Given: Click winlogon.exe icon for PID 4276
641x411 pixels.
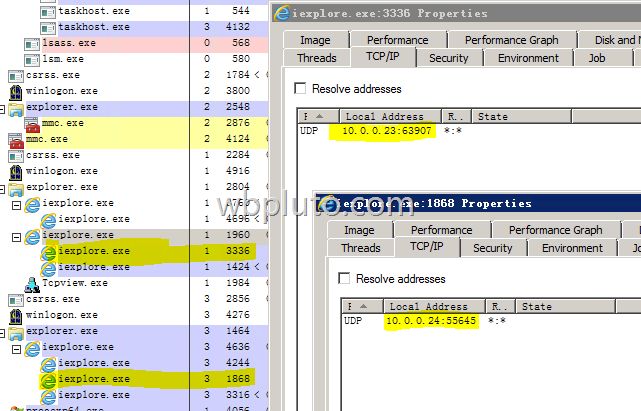Looking at the screenshot, I should [16, 316].
